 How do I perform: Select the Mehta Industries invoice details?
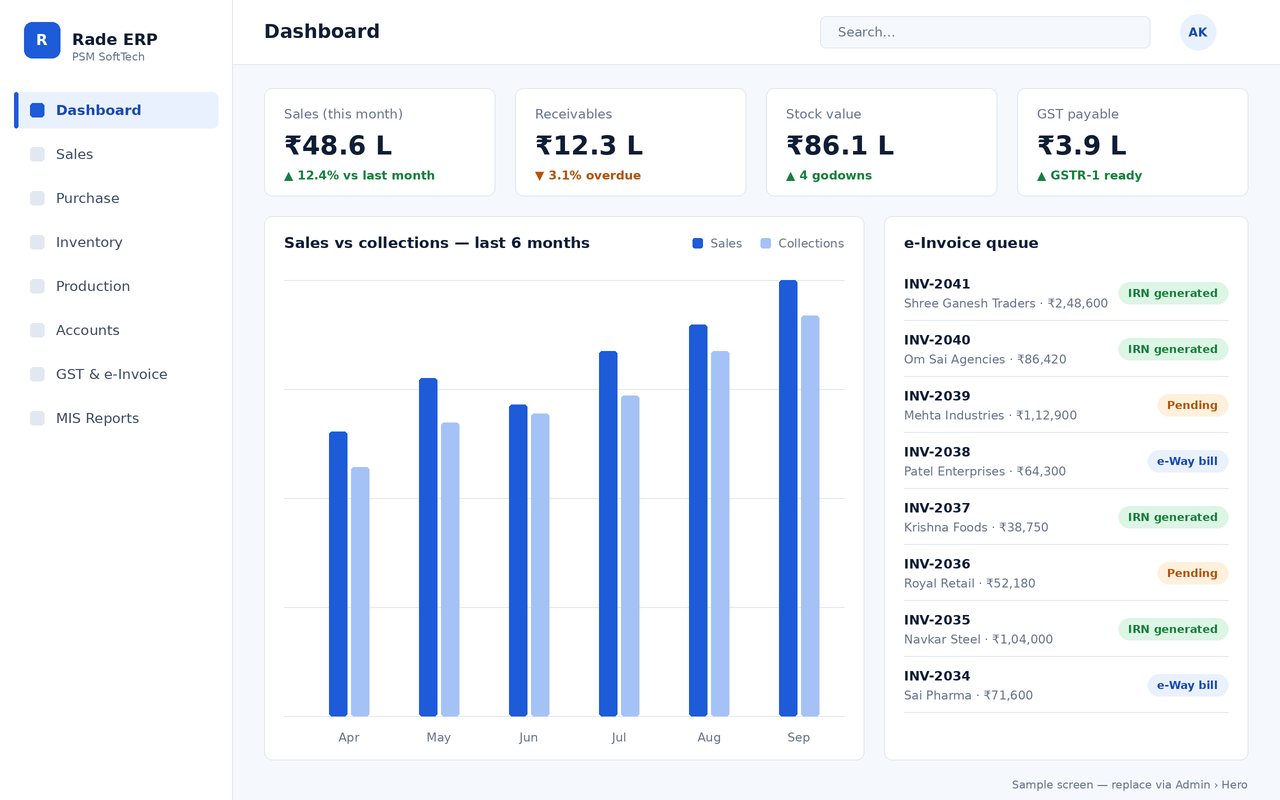990,415
